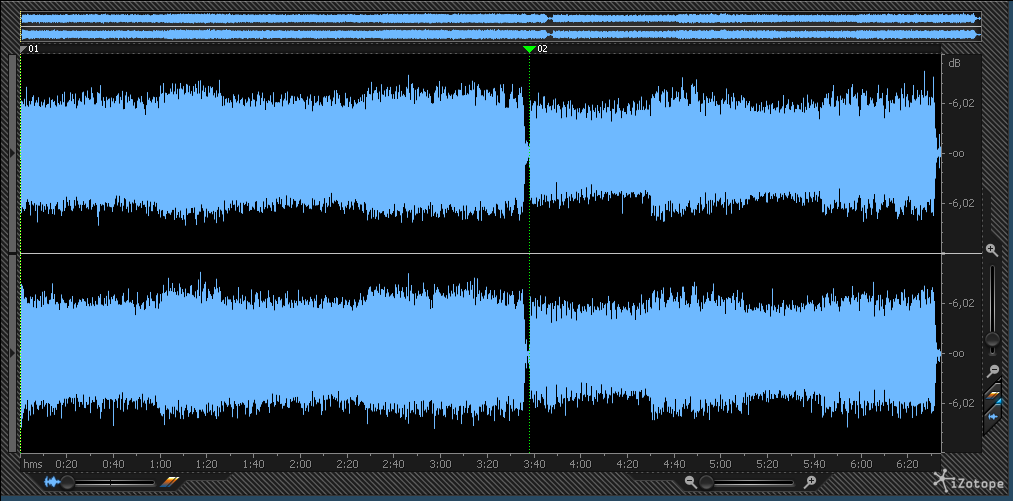Select the green marker 02 triangle
The width and height of the screenshot is (1013, 501).
[x=529, y=48]
